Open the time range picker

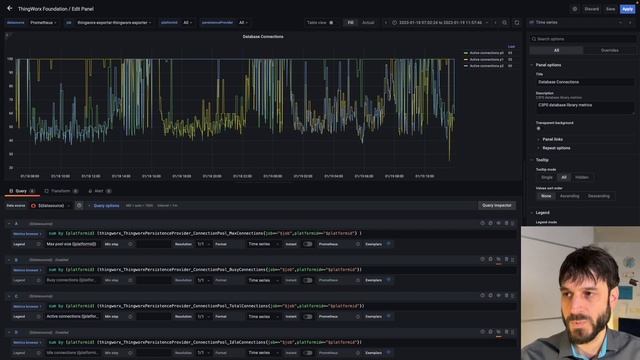tap(440, 22)
